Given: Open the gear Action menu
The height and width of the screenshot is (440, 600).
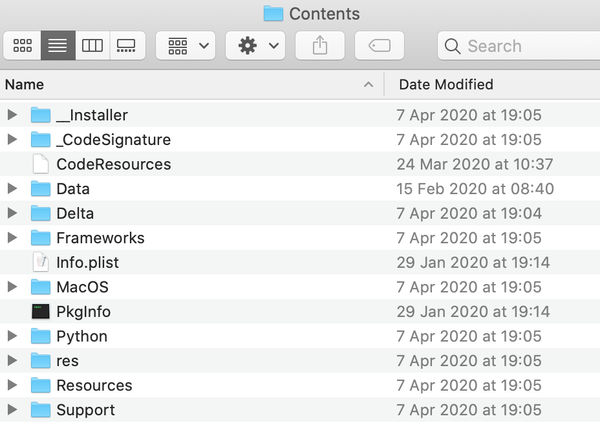Looking at the screenshot, I should tap(256, 46).
